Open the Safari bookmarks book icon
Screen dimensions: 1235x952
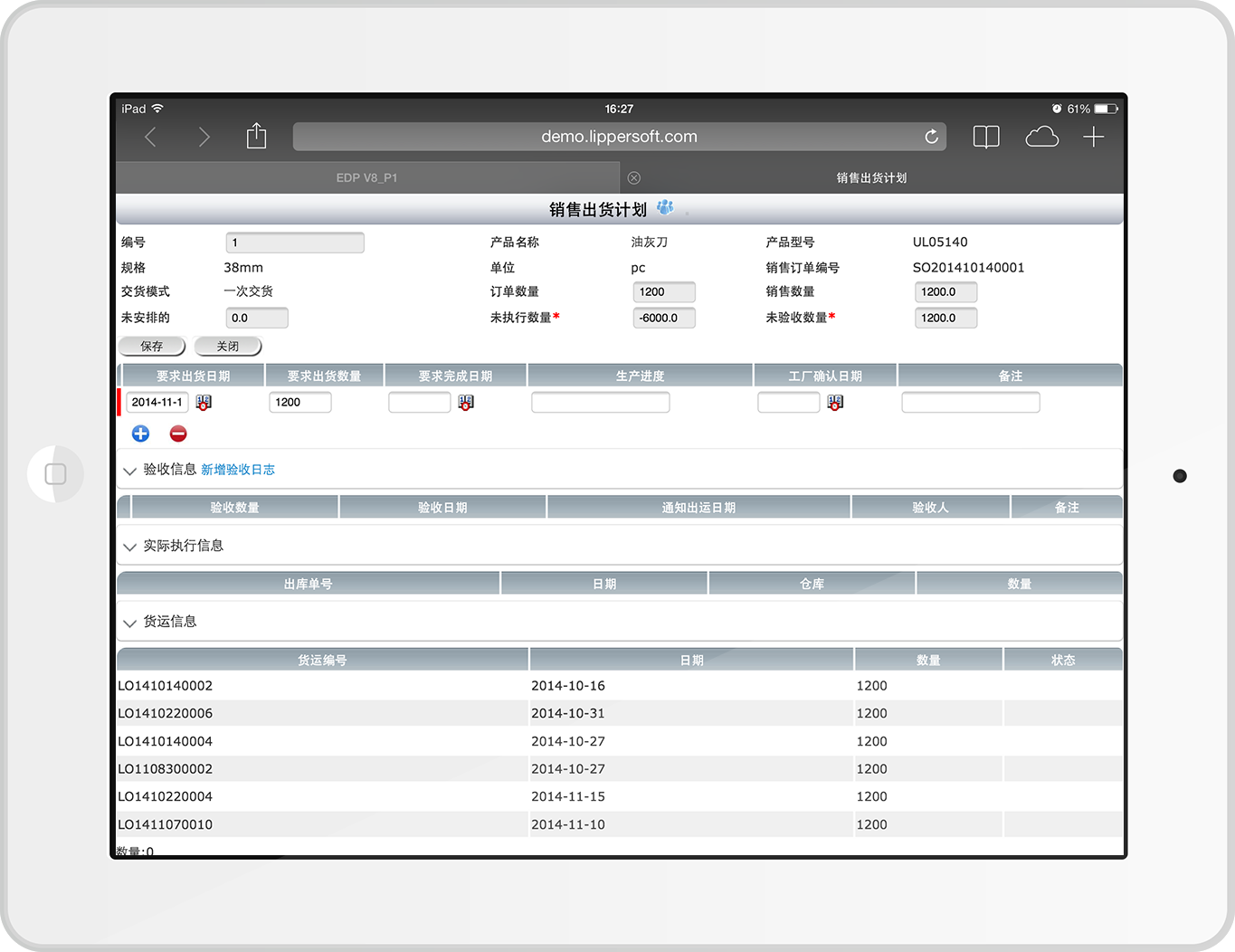tap(985, 137)
